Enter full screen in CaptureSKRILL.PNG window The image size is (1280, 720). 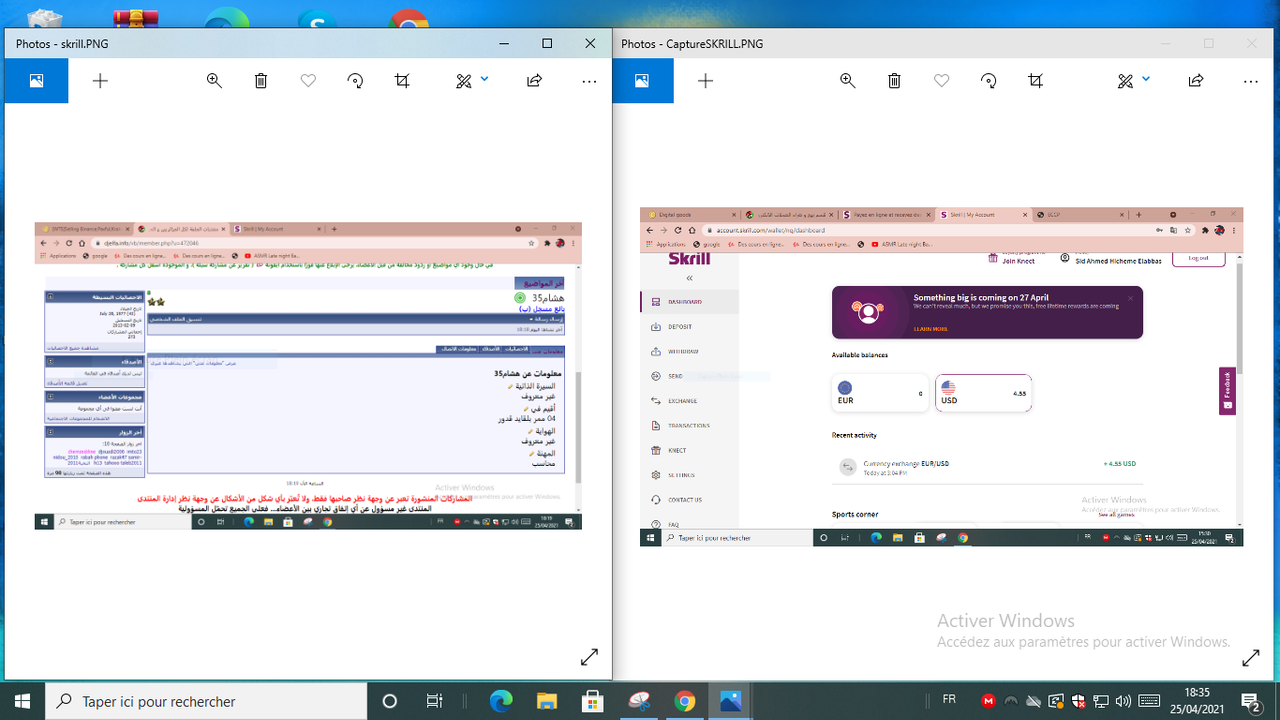coord(1250,657)
